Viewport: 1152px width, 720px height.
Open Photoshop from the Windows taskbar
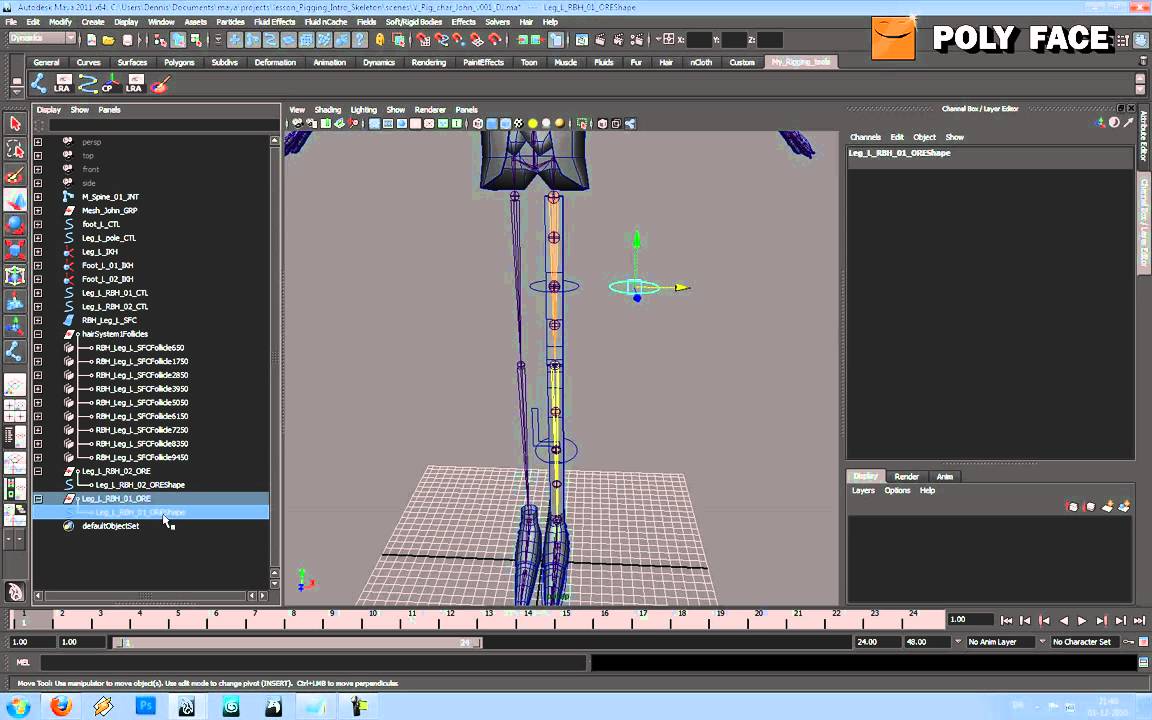point(144,707)
